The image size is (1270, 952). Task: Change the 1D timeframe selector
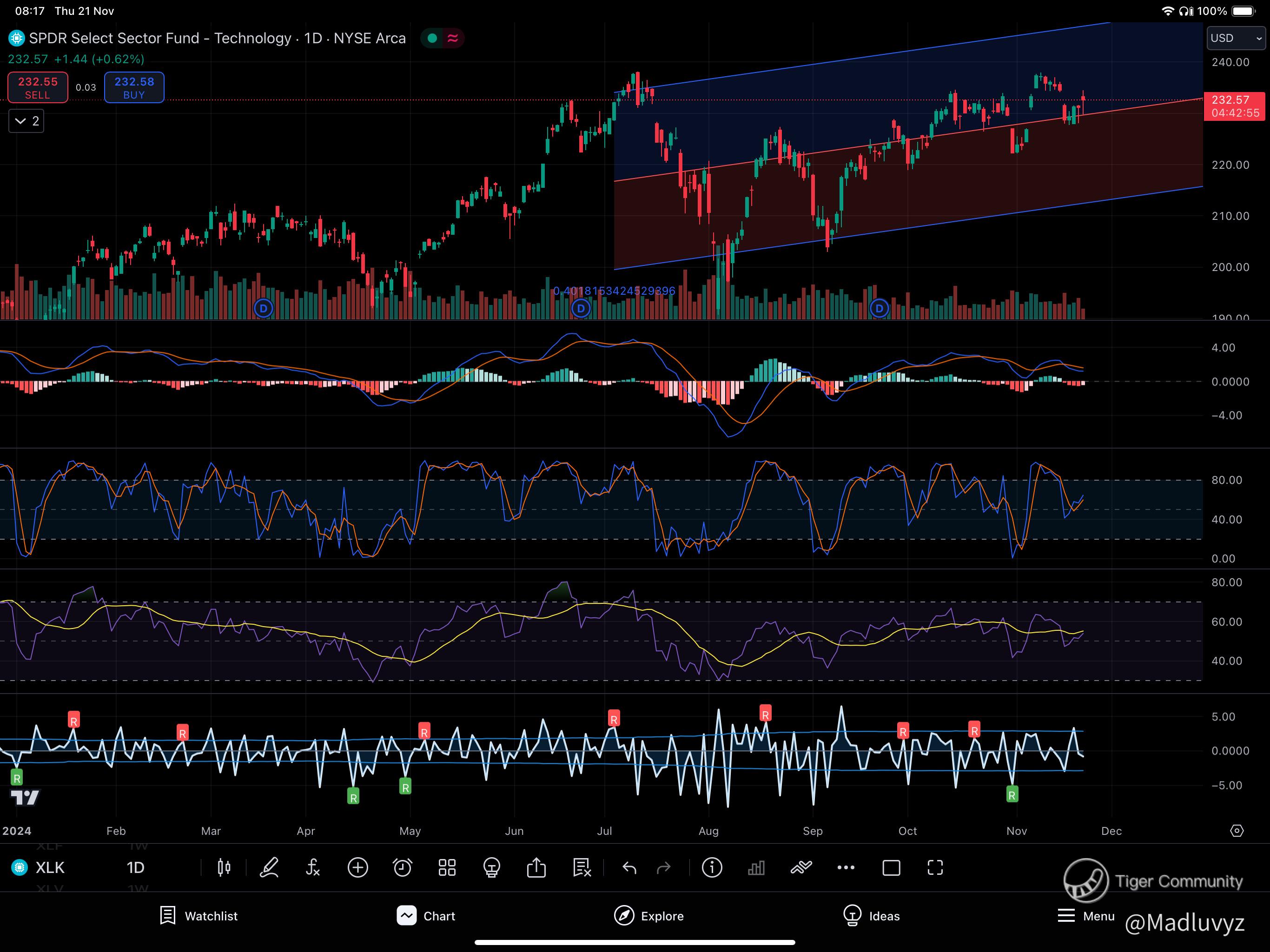point(135,867)
